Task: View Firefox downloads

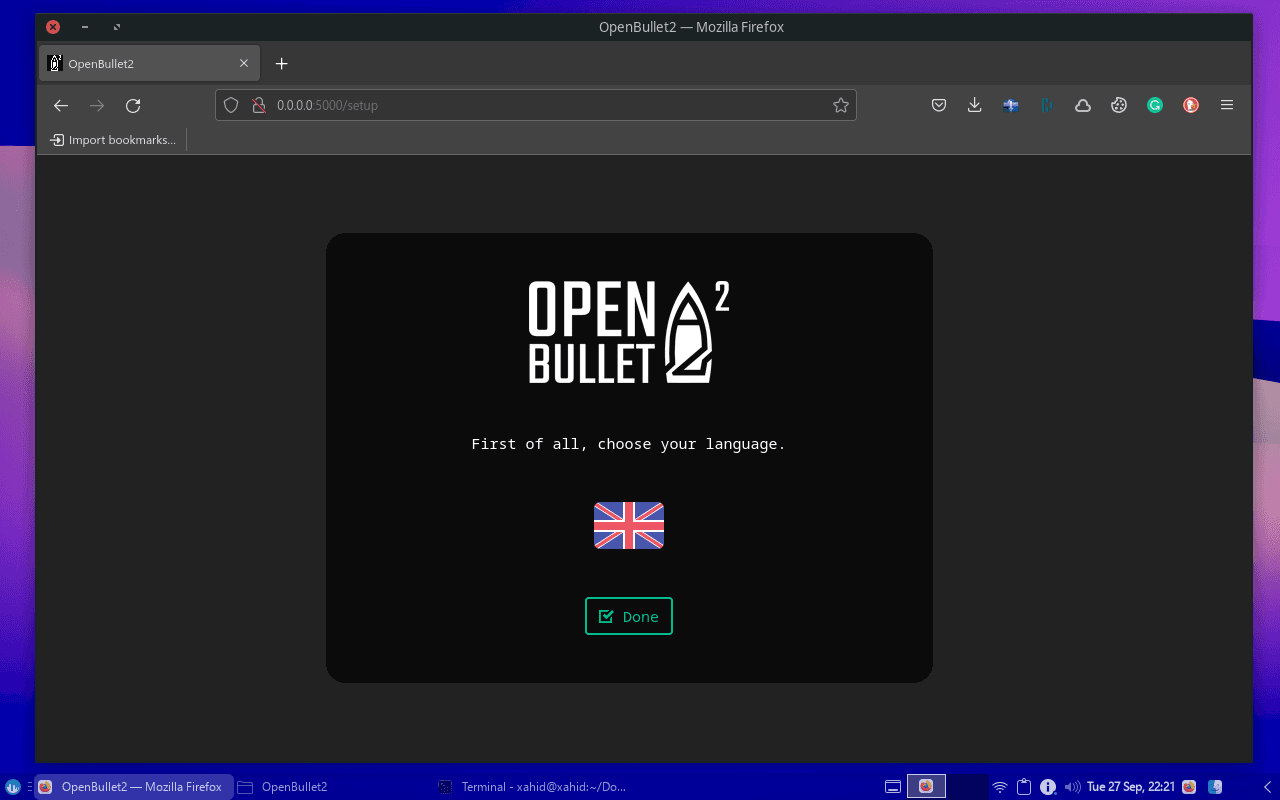Action: click(974, 104)
